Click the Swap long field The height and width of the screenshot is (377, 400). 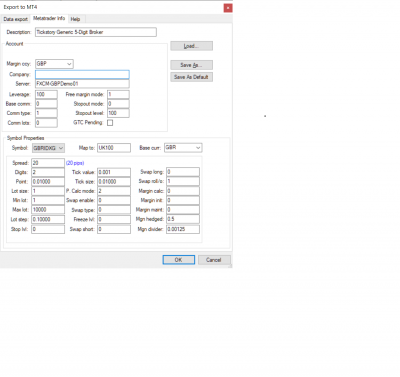tap(183, 172)
